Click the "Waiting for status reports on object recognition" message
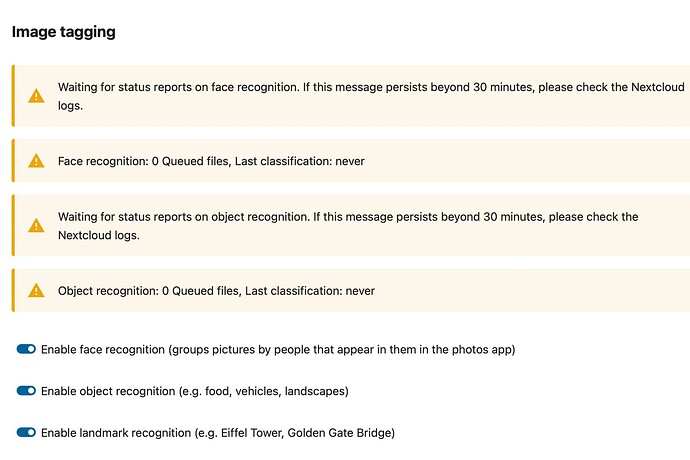Screen dimensions: 690x460 click(300, 217)
